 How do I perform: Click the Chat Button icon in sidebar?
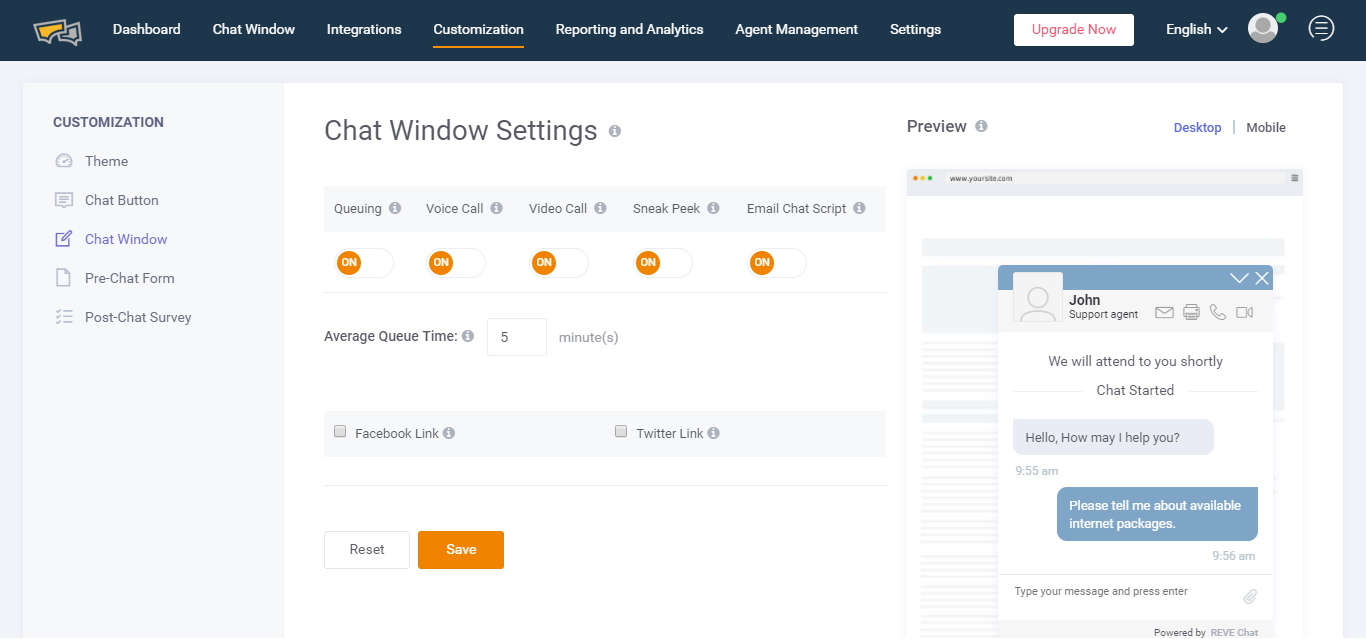[64, 200]
